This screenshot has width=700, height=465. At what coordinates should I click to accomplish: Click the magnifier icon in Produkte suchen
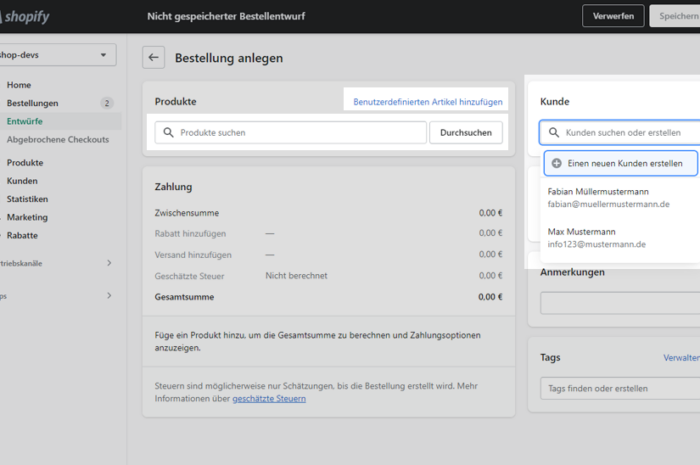coord(168,133)
